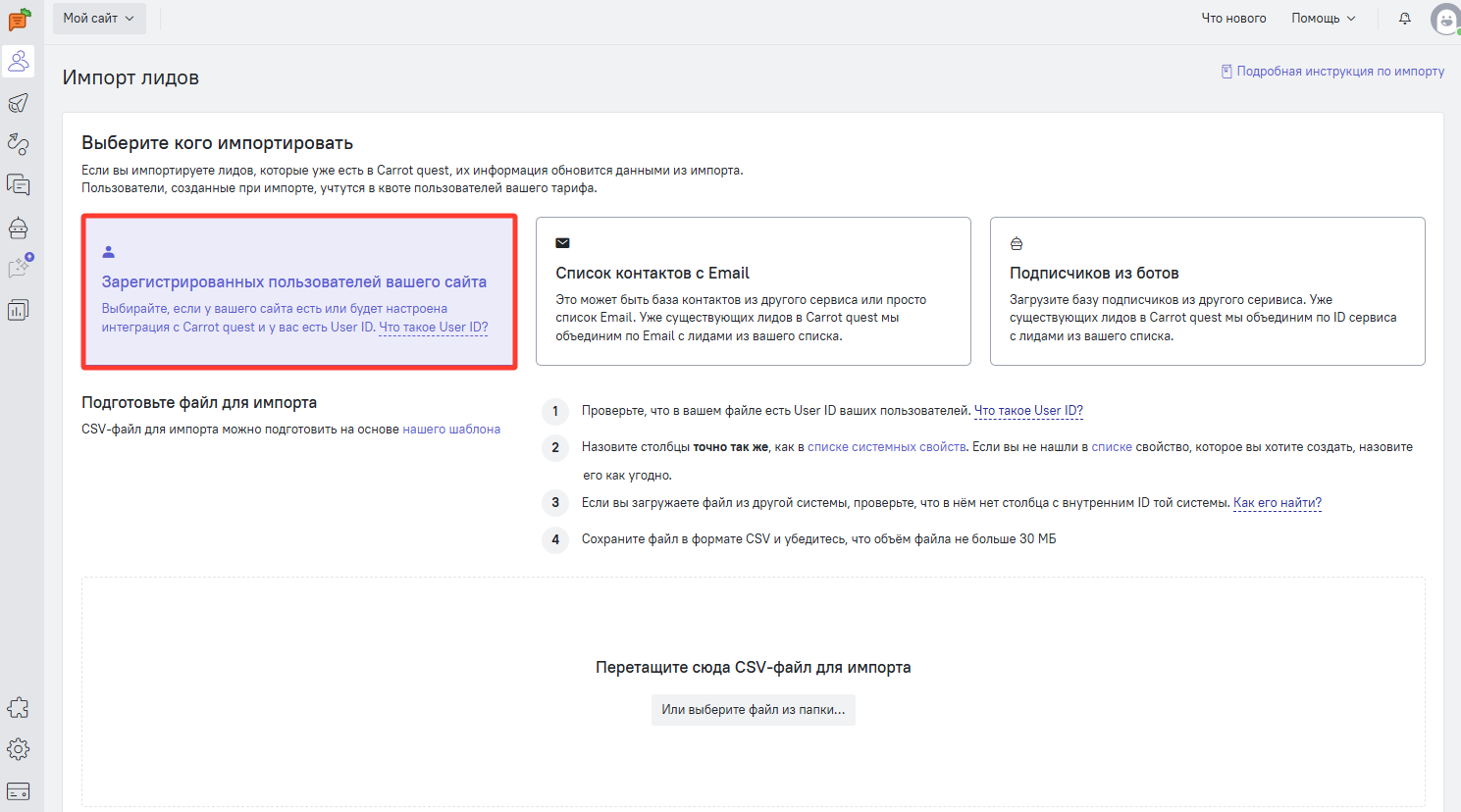Open the bar chart reports sidebar icon

(x=19, y=310)
